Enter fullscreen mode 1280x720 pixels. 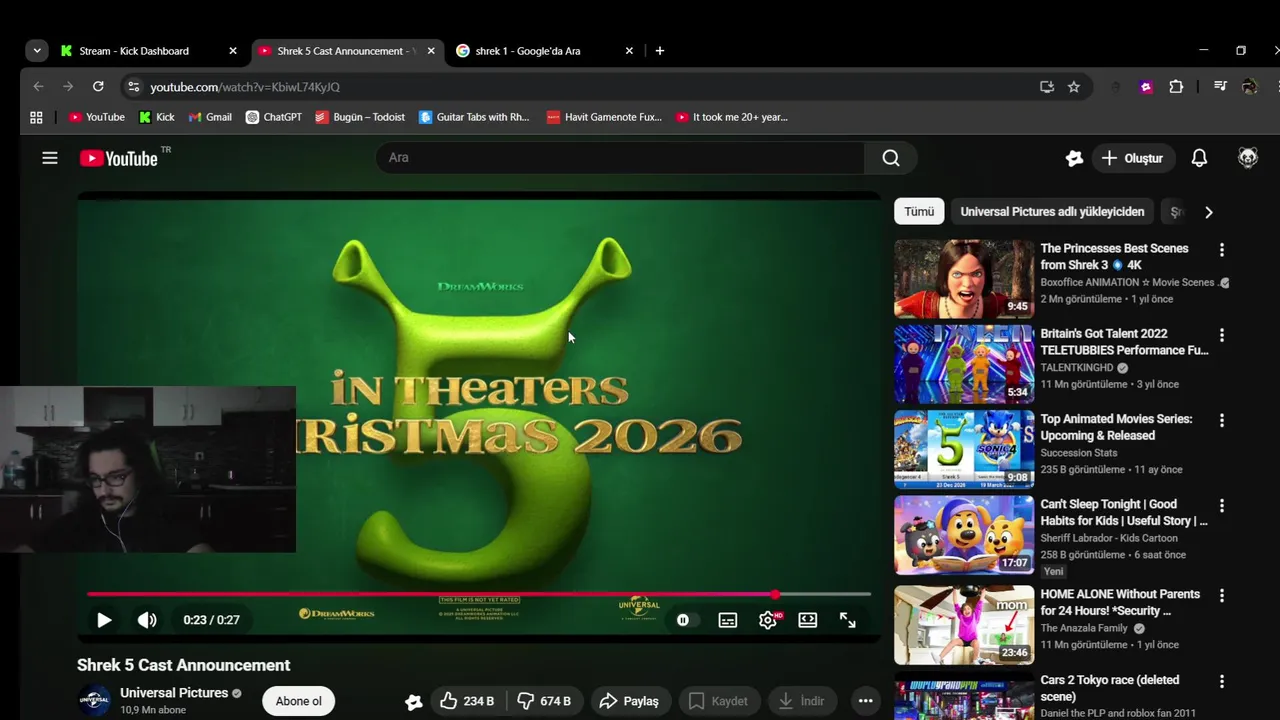848,620
